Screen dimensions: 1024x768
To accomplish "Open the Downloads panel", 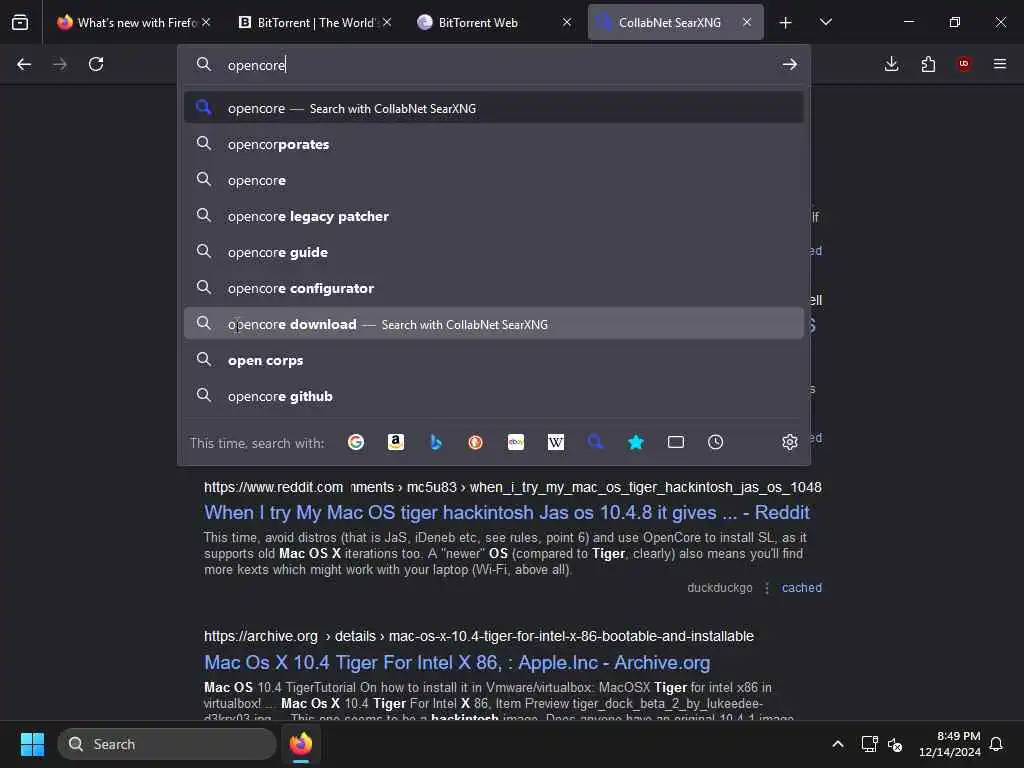I will point(891,64).
